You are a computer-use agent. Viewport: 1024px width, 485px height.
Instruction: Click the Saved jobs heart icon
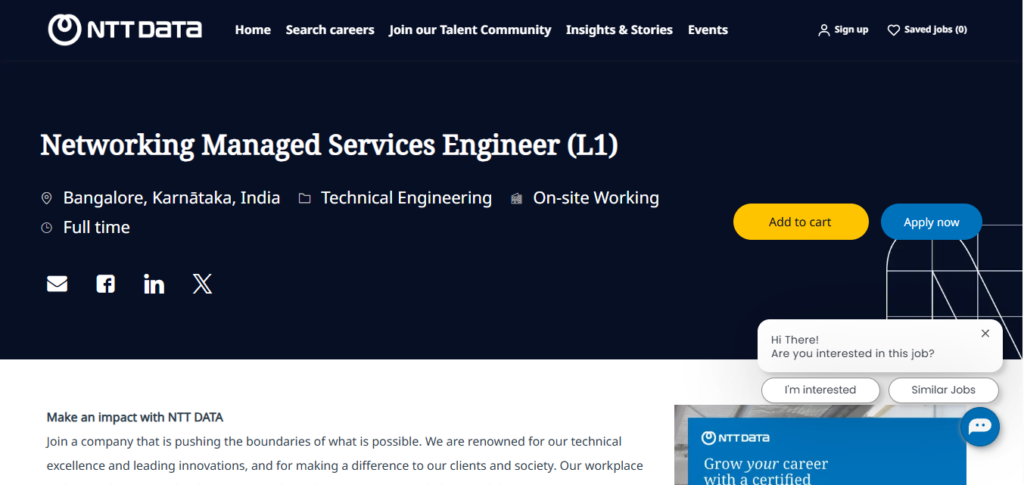point(893,30)
